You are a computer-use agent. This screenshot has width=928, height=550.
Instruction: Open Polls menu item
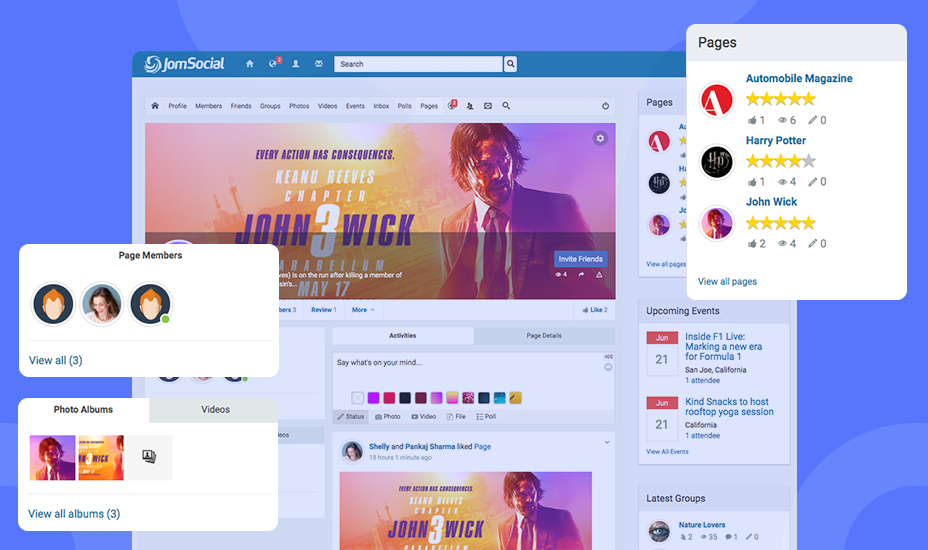(404, 106)
